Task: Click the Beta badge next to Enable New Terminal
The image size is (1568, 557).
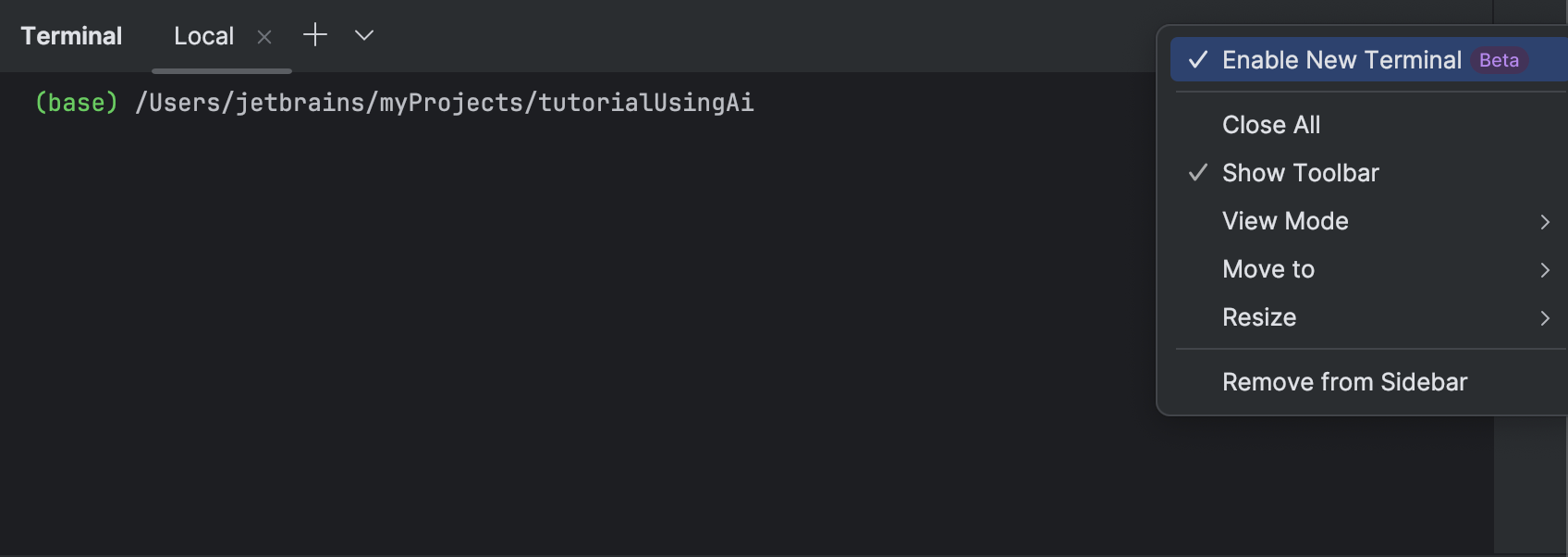Action: click(x=1498, y=60)
